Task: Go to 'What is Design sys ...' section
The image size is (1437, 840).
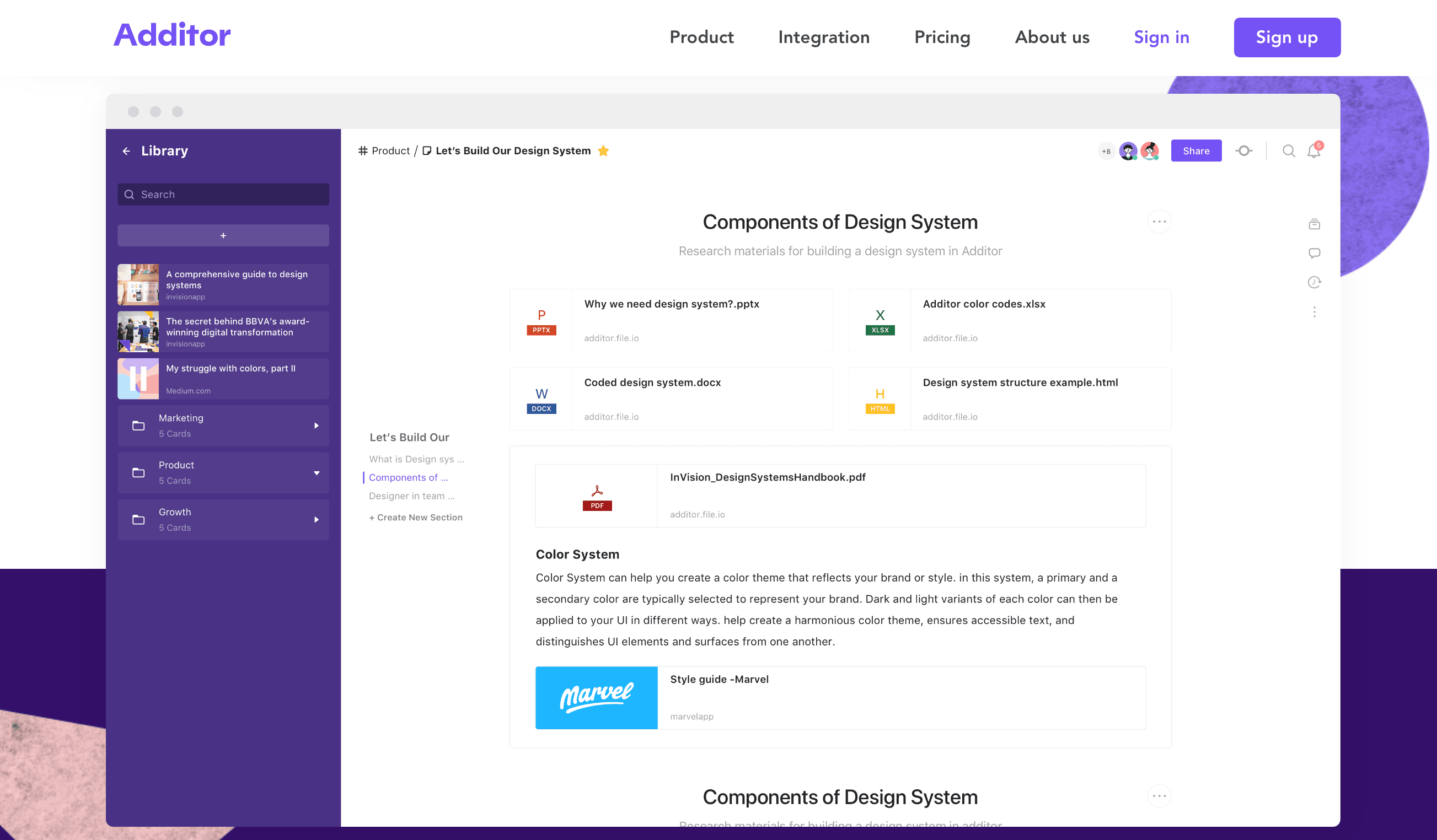Action: point(416,459)
